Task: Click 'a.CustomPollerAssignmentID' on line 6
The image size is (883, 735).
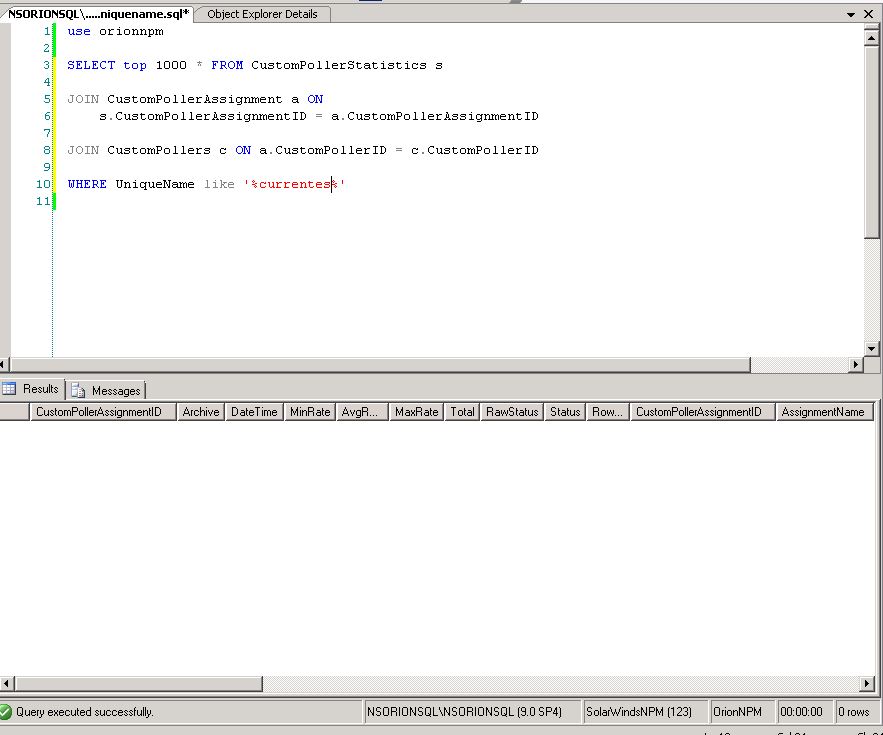Action: click(x=435, y=116)
